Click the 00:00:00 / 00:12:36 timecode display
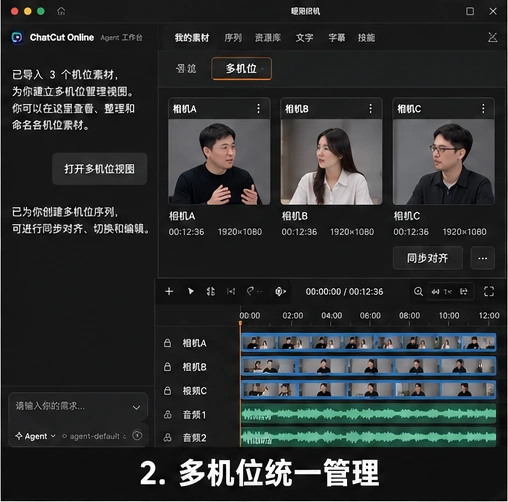 click(x=344, y=292)
